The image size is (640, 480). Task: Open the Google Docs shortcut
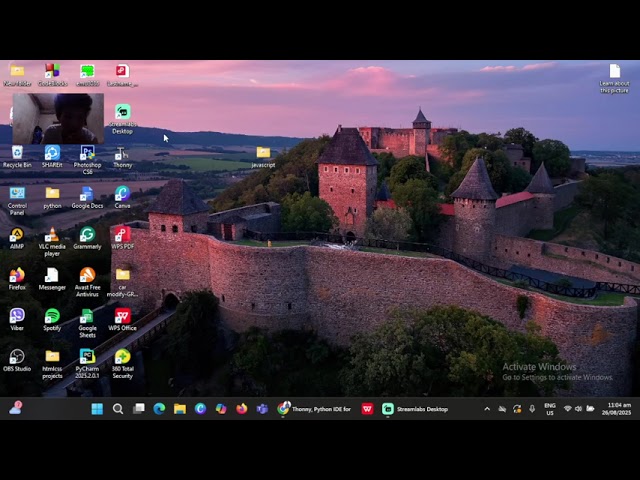pos(87,197)
